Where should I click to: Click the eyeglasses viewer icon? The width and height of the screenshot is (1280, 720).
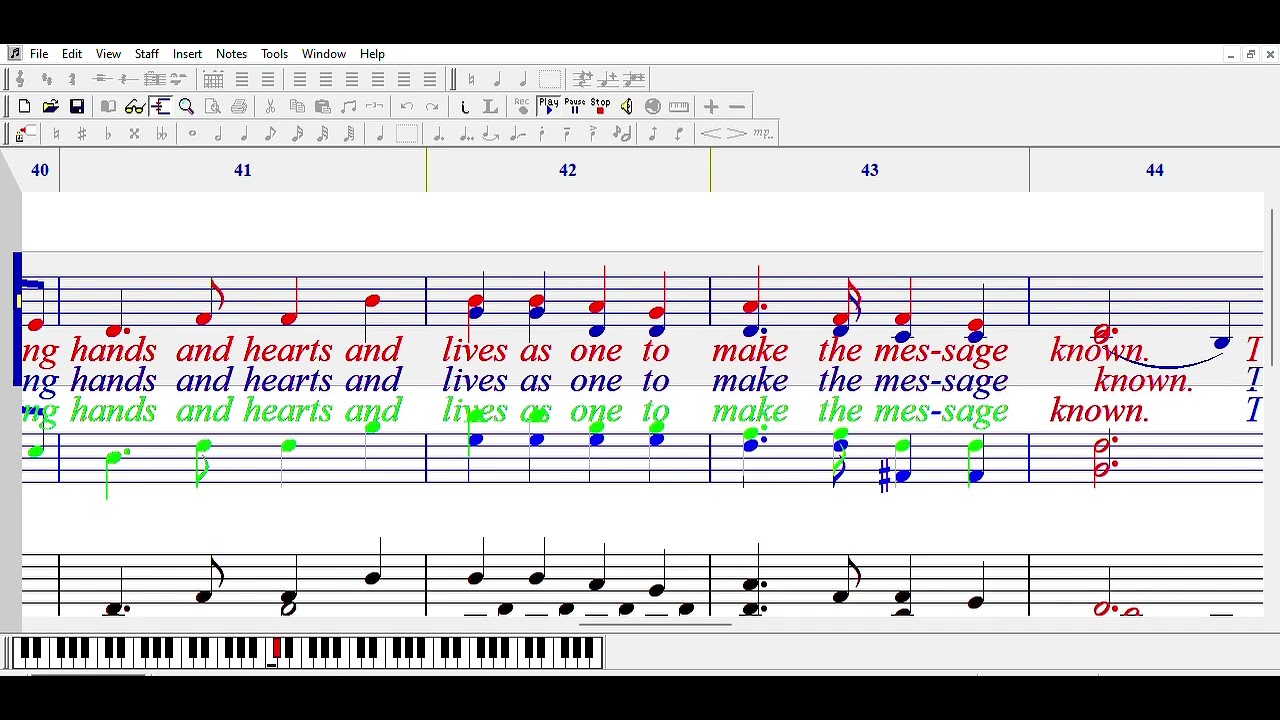135,106
